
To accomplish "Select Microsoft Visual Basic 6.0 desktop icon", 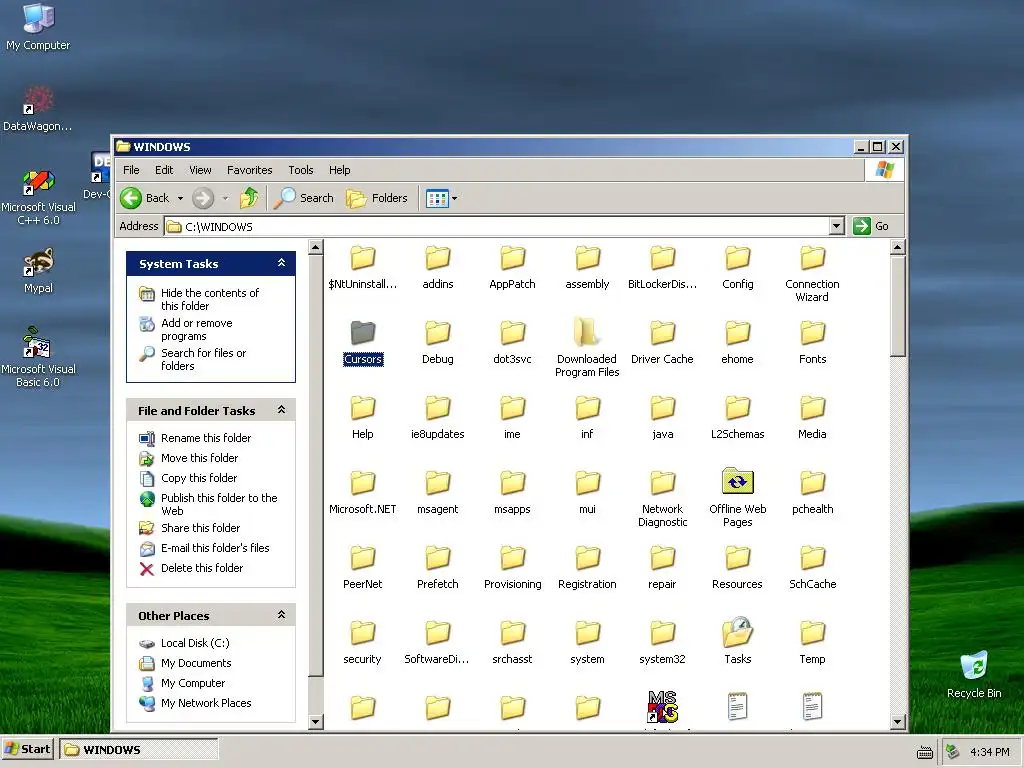I will coord(38,357).
